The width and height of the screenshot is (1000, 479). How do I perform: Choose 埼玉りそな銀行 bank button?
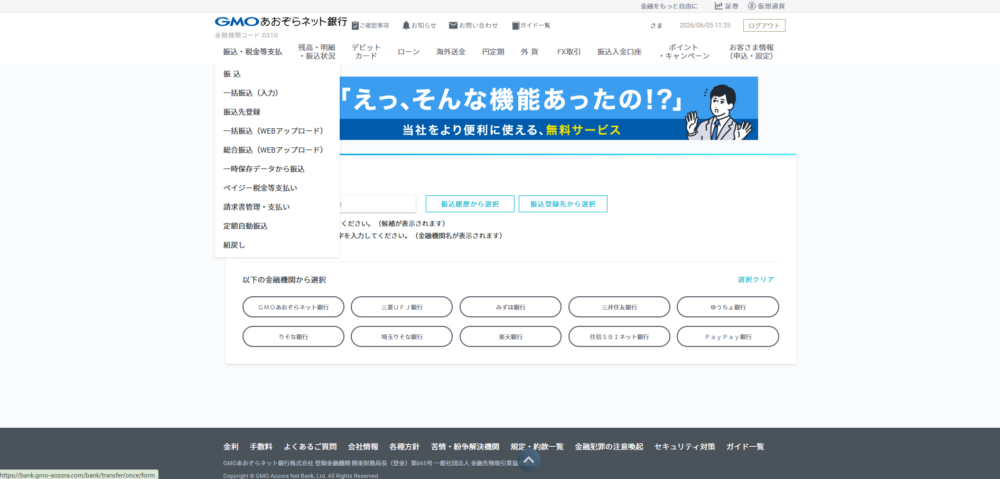[x=402, y=337]
